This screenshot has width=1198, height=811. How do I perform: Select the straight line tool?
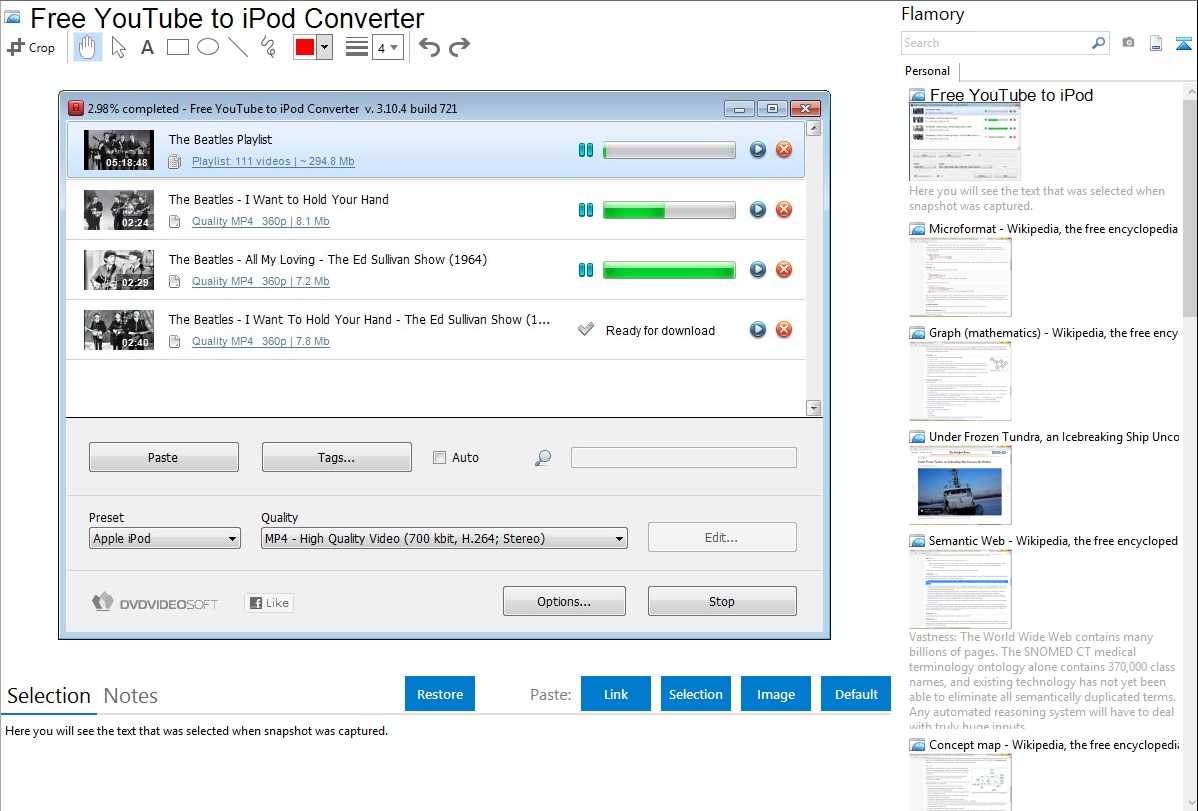[x=238, y=47]
